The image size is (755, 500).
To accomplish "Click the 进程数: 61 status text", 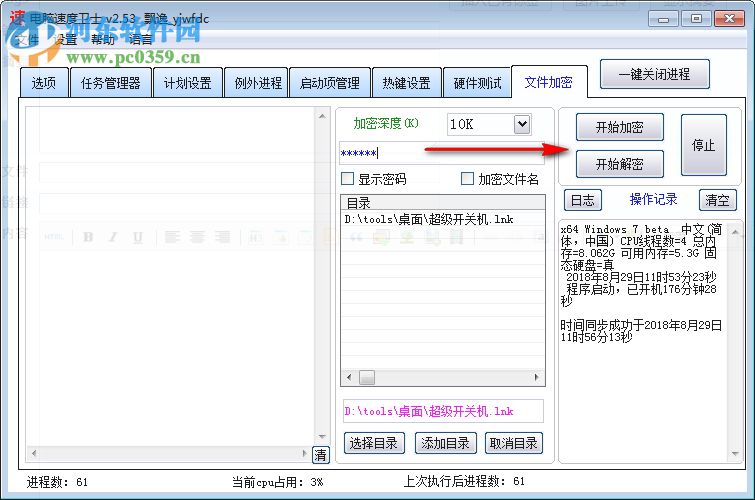I will [57, 482].
